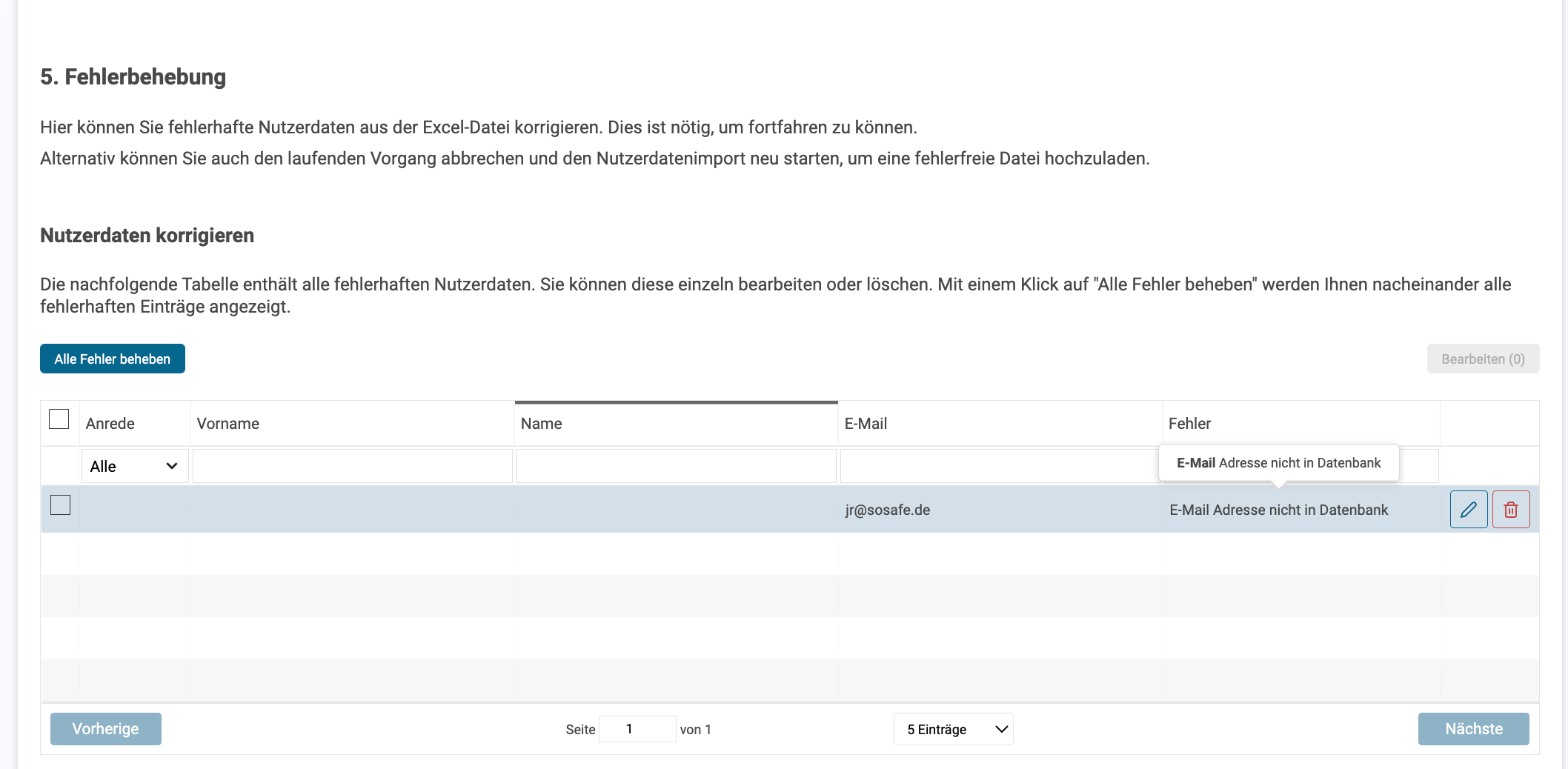The width and height of the screenshot is (1568, 769).
Task: Click the Anrede column header
Action: pos(134,424)
